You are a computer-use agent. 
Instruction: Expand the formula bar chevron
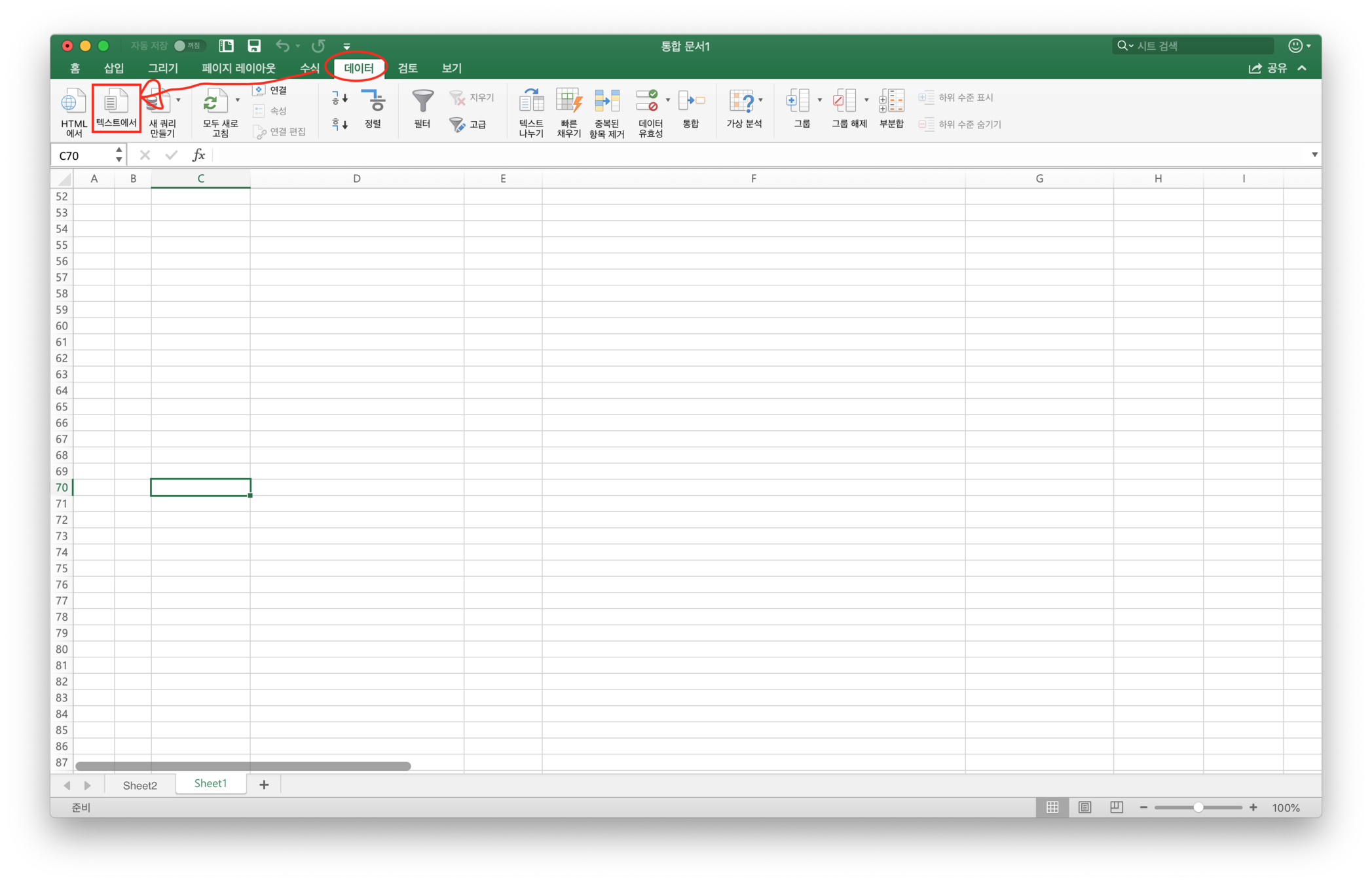1314,155
